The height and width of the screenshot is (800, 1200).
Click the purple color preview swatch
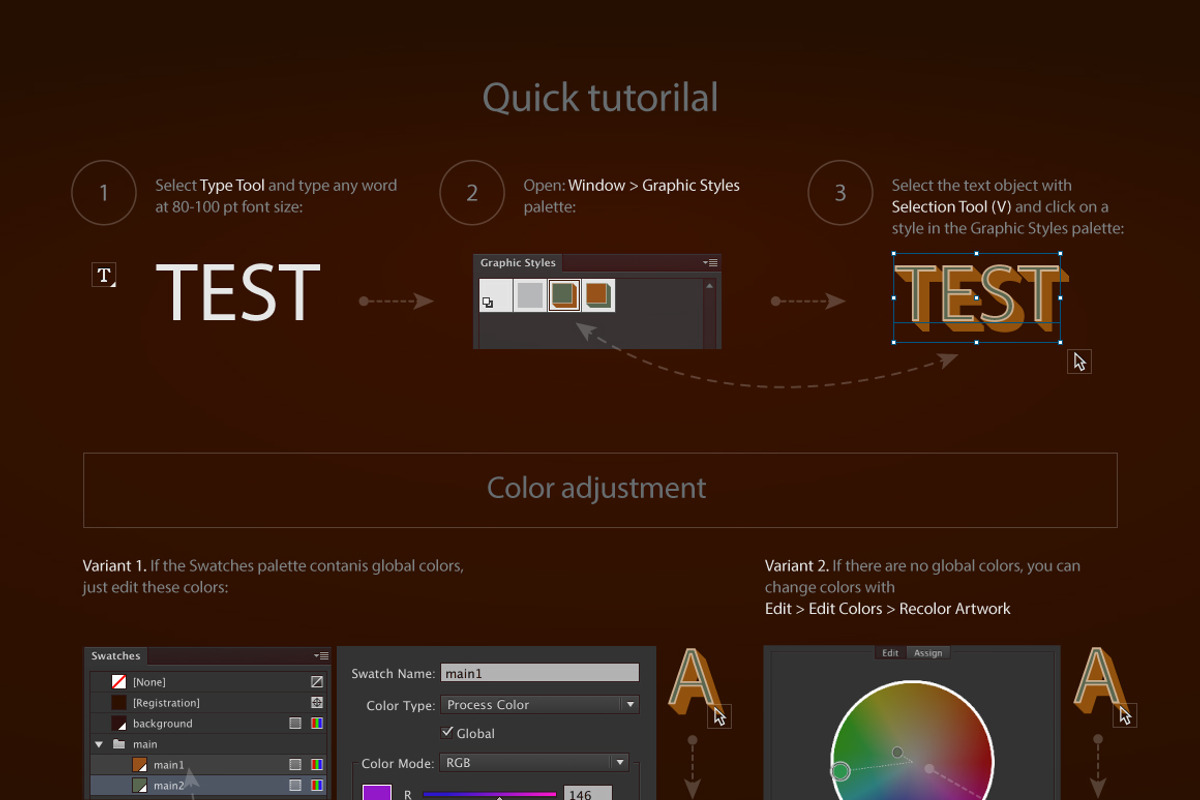tap(377, 792)
